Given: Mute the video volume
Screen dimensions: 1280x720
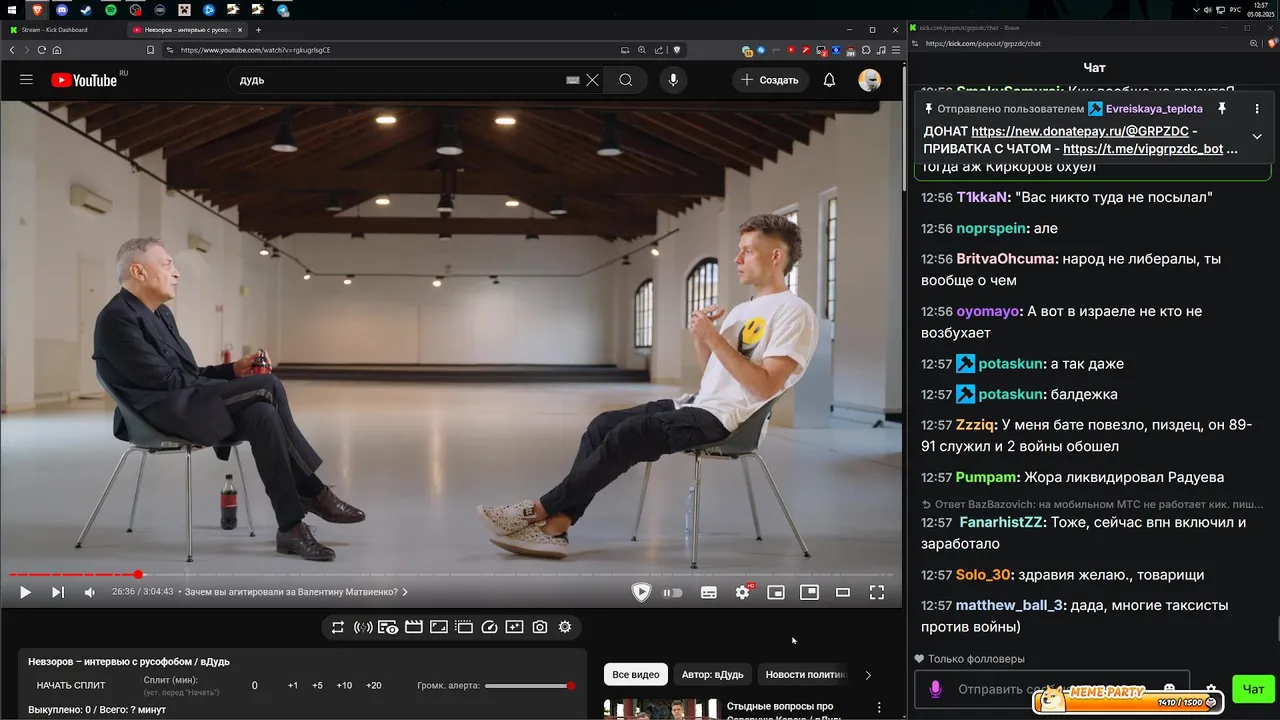Looking at the screenshot, I should pyautogui.click(x=89, y=592).
